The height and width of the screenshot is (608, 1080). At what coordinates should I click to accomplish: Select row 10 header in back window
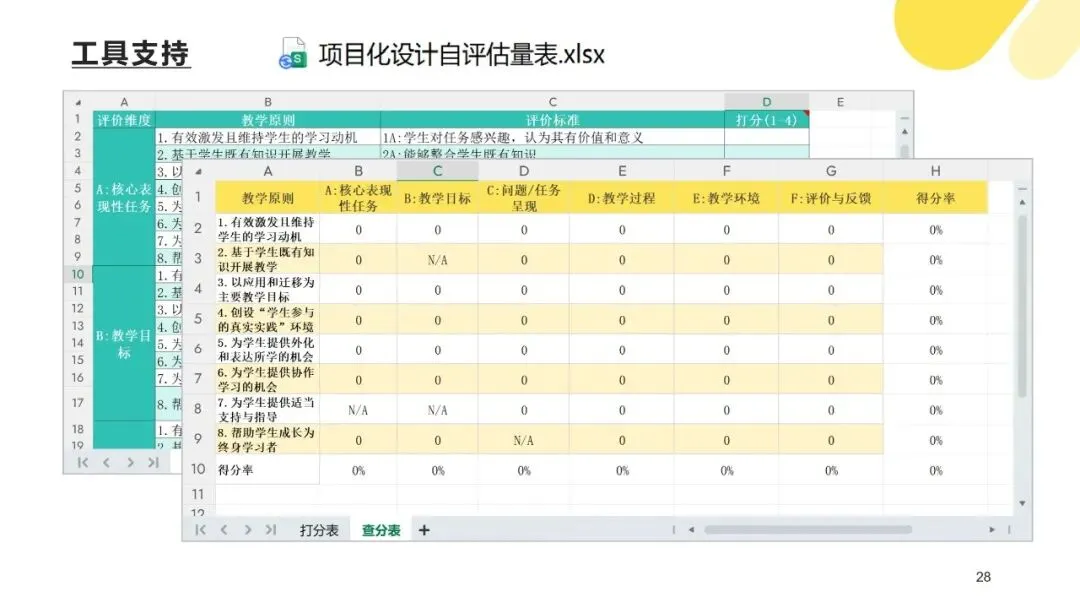pos(78,274)
